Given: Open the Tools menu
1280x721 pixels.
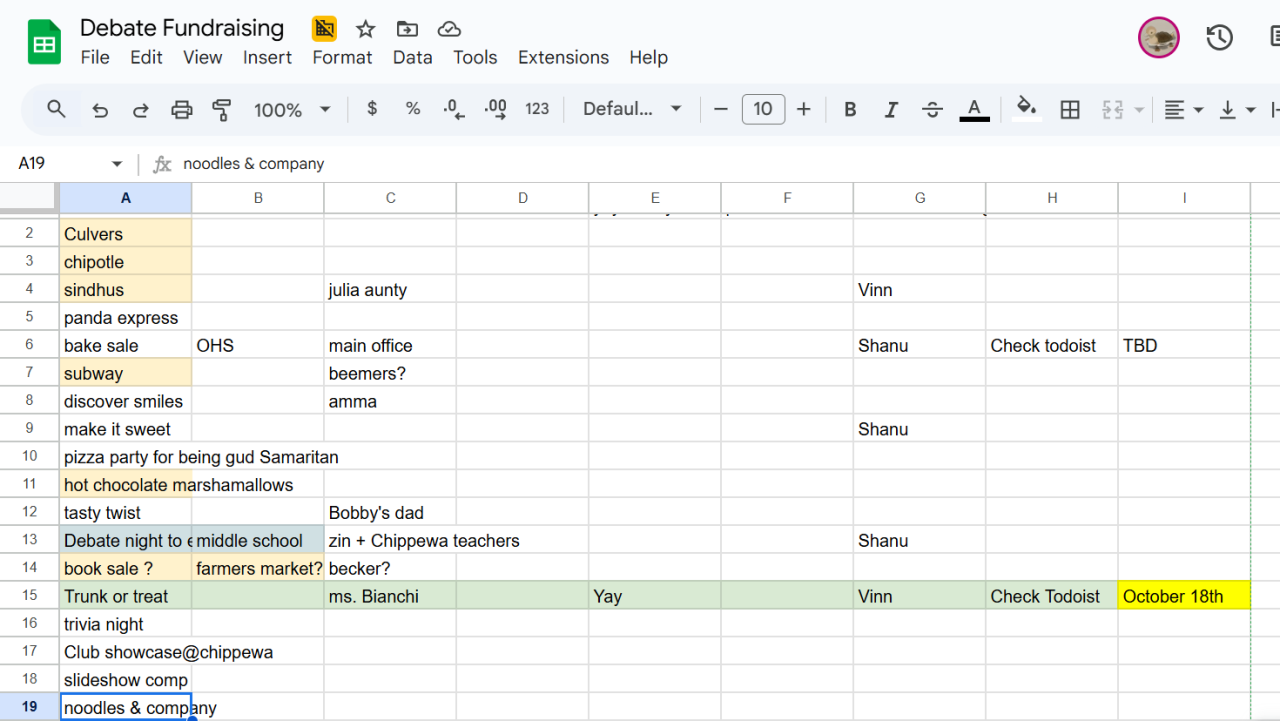Looking at the screenshot, I should click(x=475, y=57).
